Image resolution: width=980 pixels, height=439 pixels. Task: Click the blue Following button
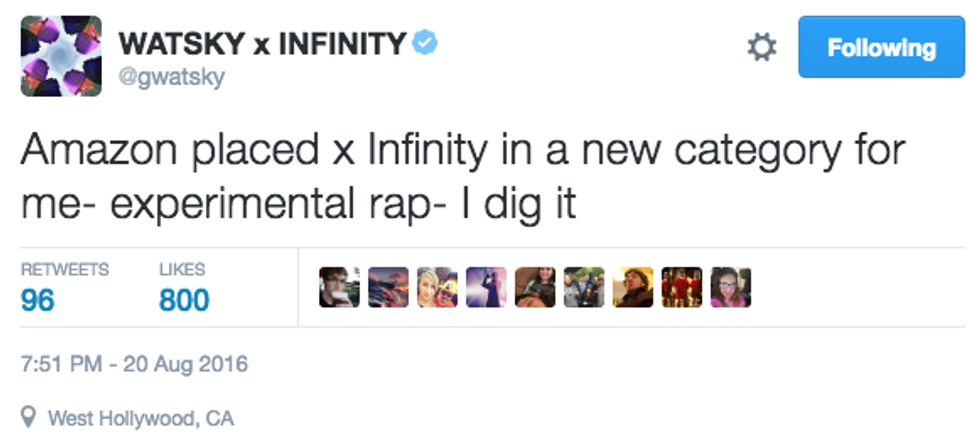click(881, 47)
